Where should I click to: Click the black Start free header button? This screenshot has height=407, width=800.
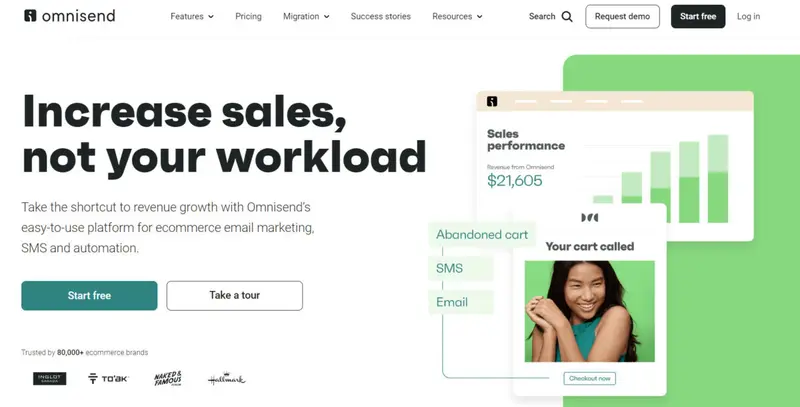pos(698,16)
